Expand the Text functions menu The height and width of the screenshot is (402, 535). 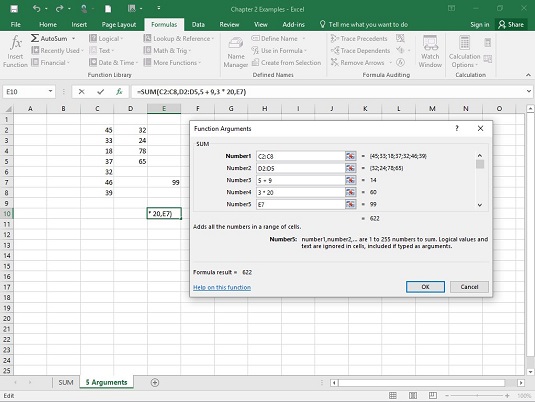(101, 51)
